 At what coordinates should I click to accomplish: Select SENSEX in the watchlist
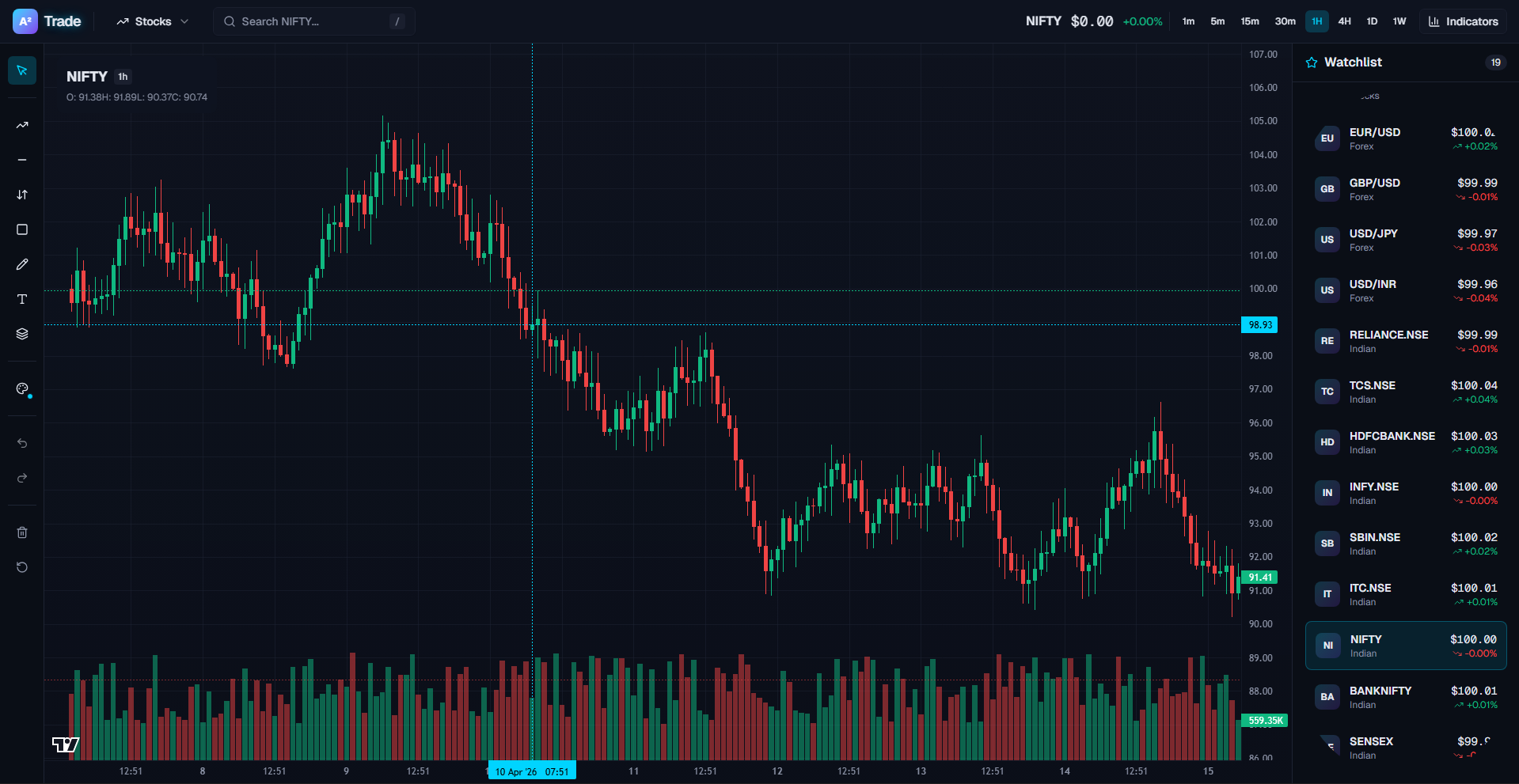pos(1406,748)
